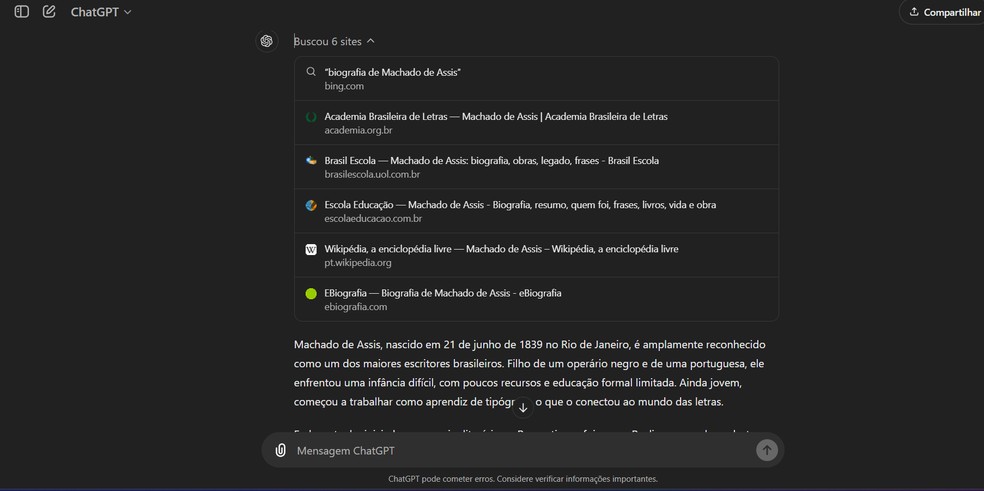
Task: Click the brasilescola.uol.com.br domain text
Action: pos(372,175)
